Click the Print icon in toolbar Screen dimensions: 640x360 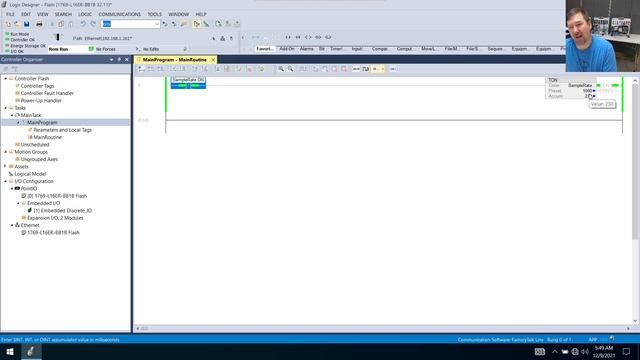click(x=39, y=24)
